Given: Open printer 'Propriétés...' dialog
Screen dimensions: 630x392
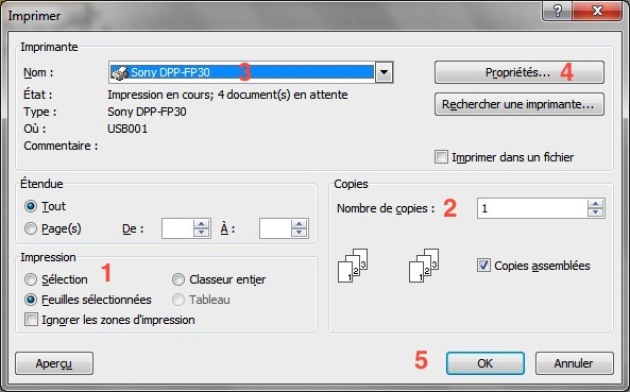Looking at the screenshot, I should click(519, 72).
